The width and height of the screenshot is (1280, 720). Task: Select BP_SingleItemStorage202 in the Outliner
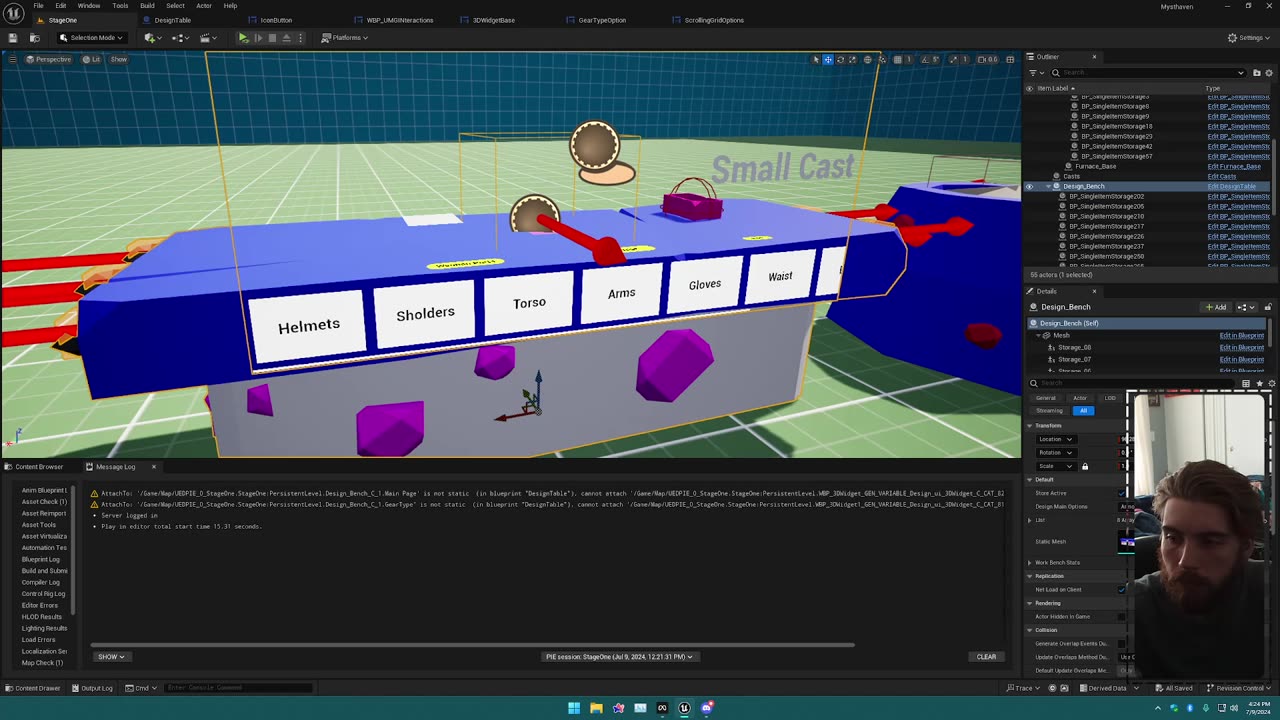pos(1106,196)
